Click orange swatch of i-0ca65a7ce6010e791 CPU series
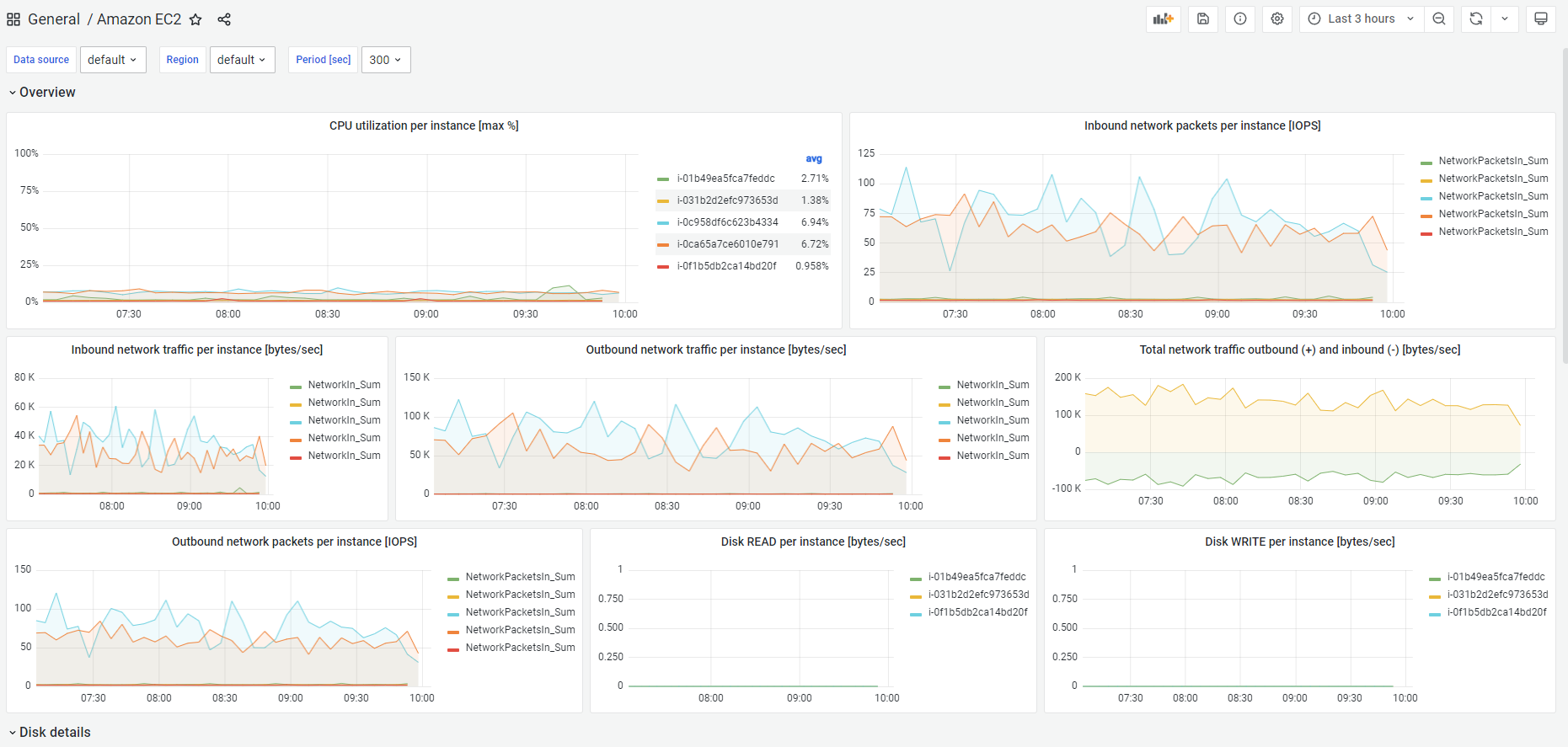Viewport: 1568px width, 747px height. coord(663,244)
